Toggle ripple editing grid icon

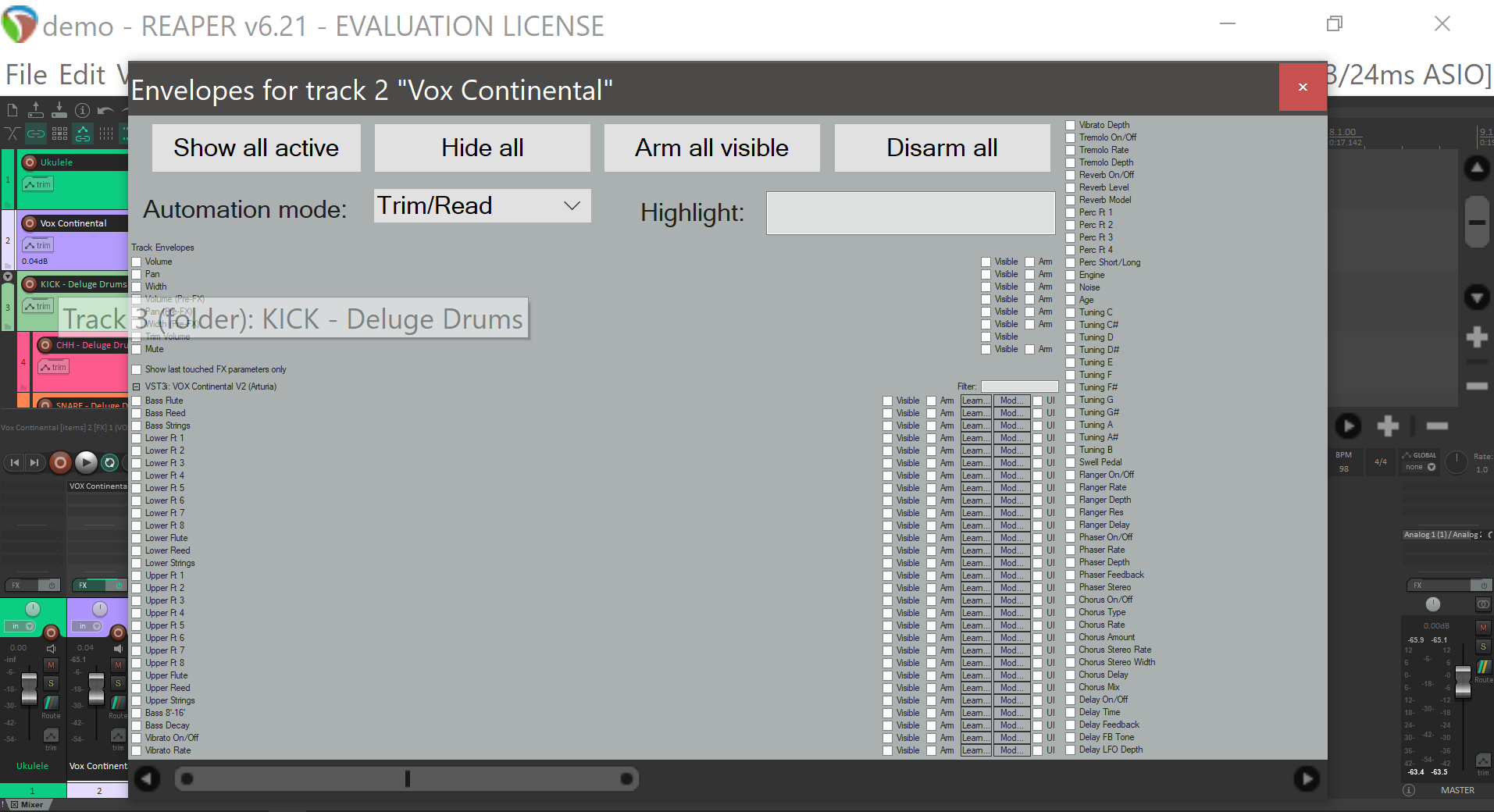click(59, 134)
